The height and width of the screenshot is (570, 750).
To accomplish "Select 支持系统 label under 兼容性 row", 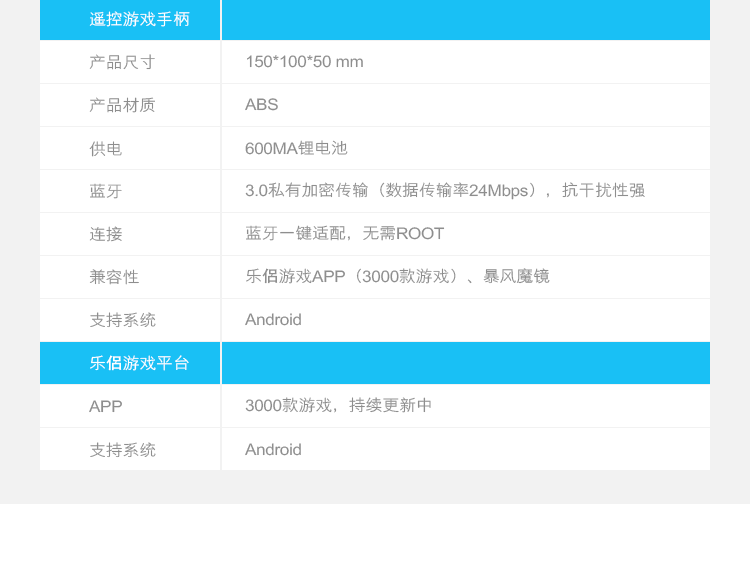I will (x=122, y=320).
